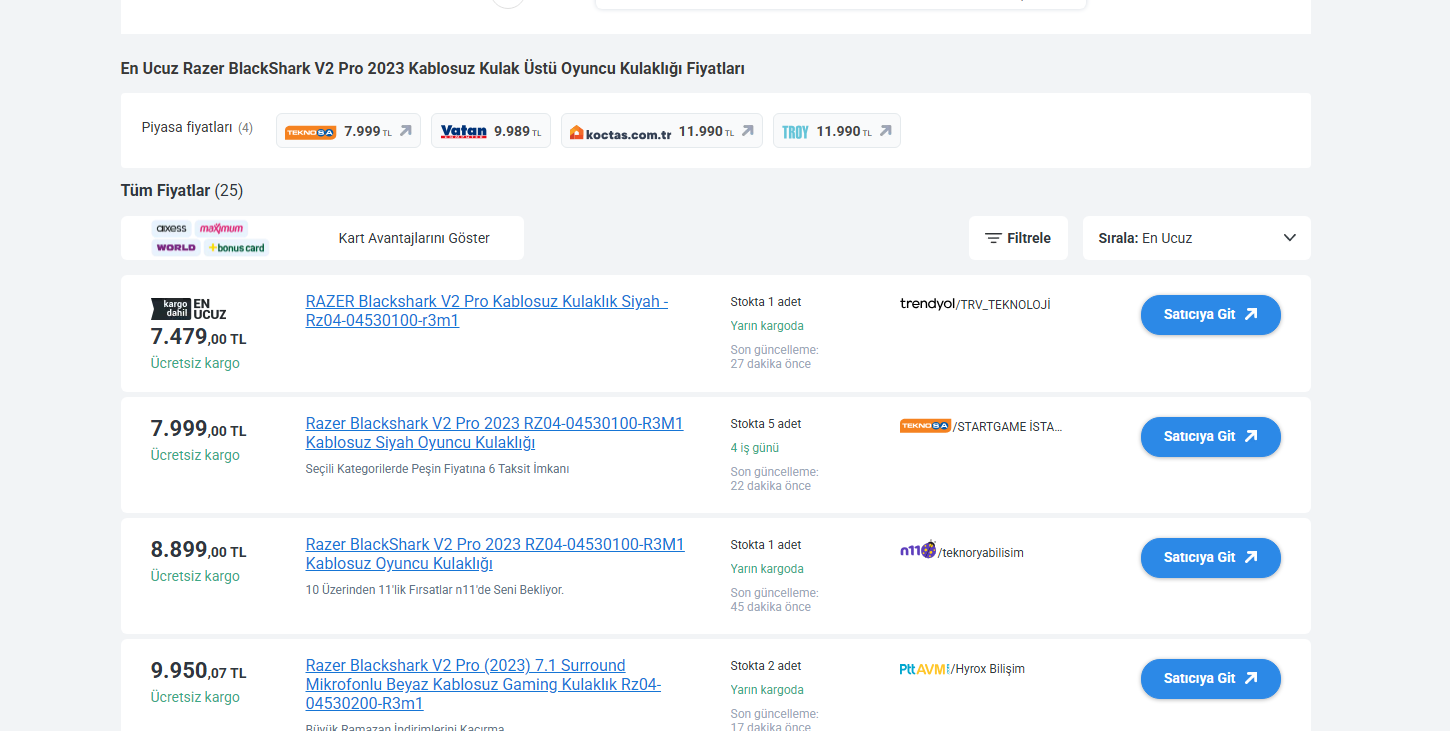The image size is (1450, 731).
Task: Click Satıcıya Git for the n11 offer
Action: 1210,557
